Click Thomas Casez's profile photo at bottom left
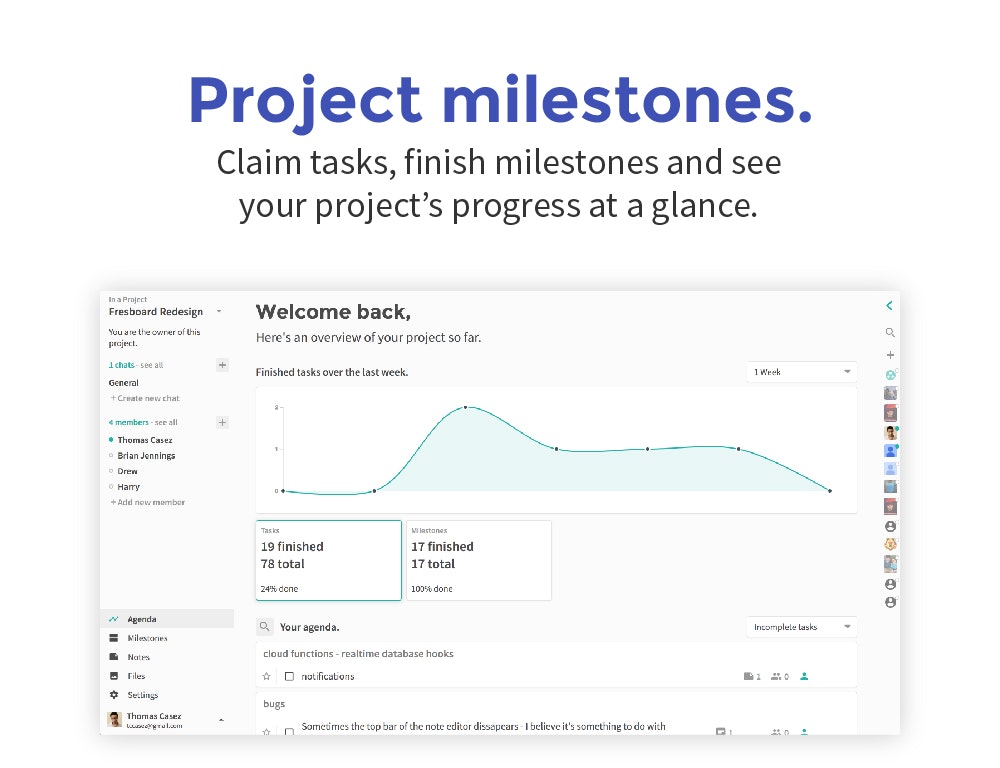This screenshot has width=1000, height=768. coord(114,720)
